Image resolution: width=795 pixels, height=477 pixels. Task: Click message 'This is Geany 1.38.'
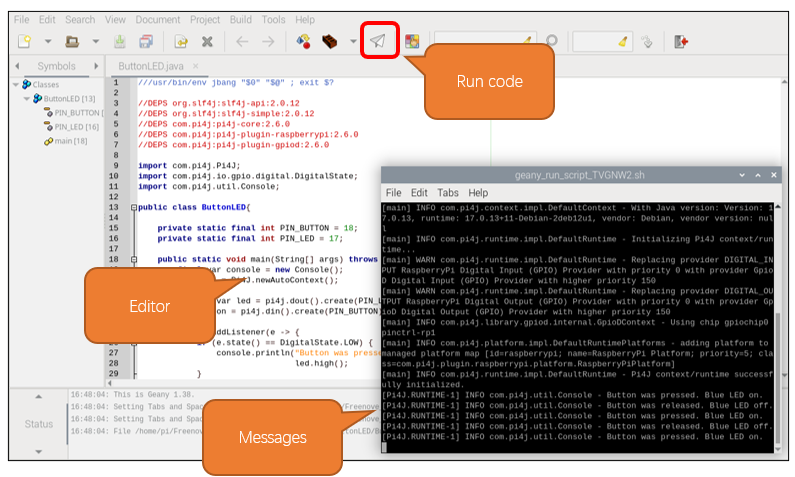[x=154, y=394]
